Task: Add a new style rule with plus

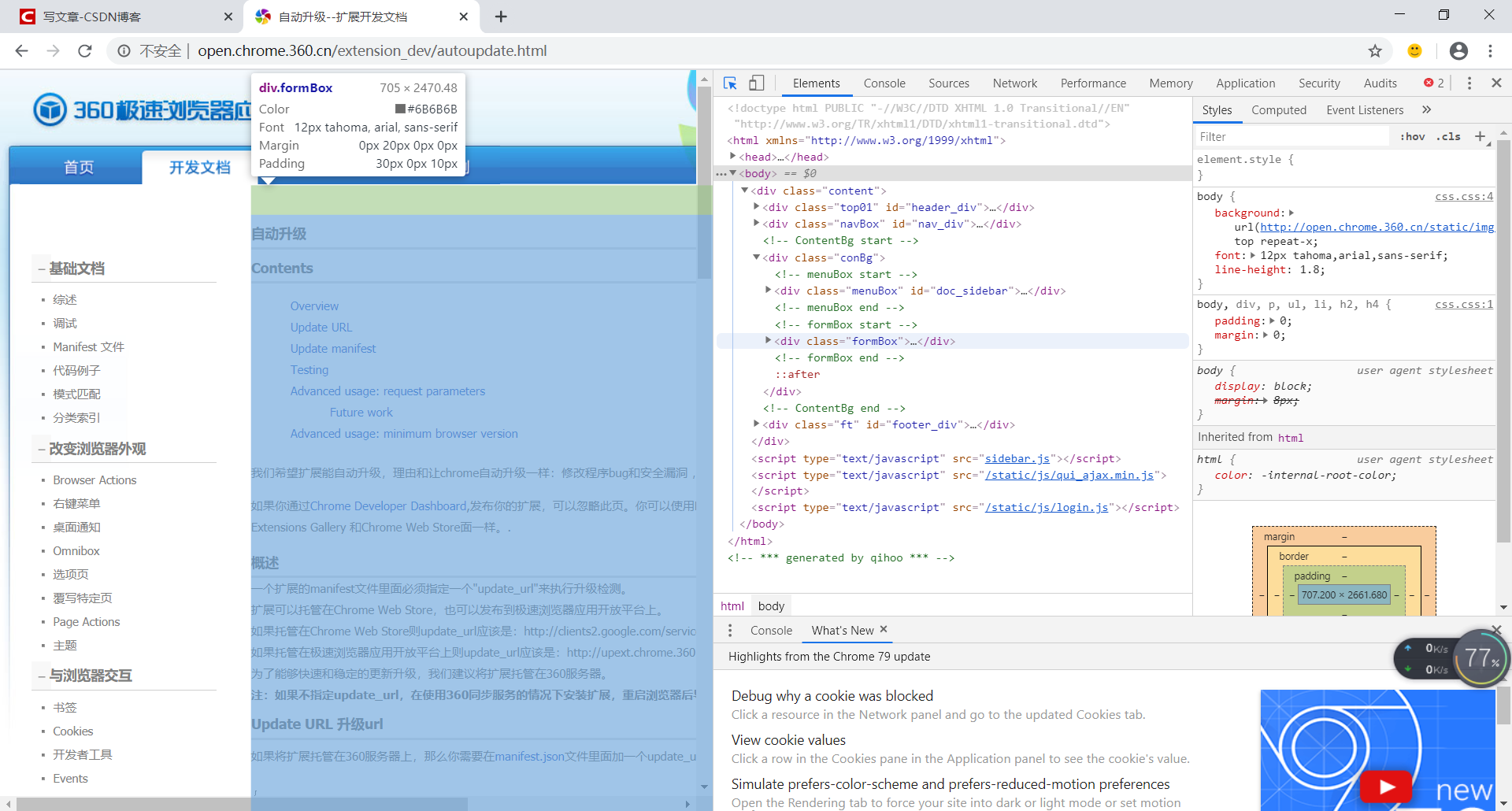Action: click(x=1480, y=136)
